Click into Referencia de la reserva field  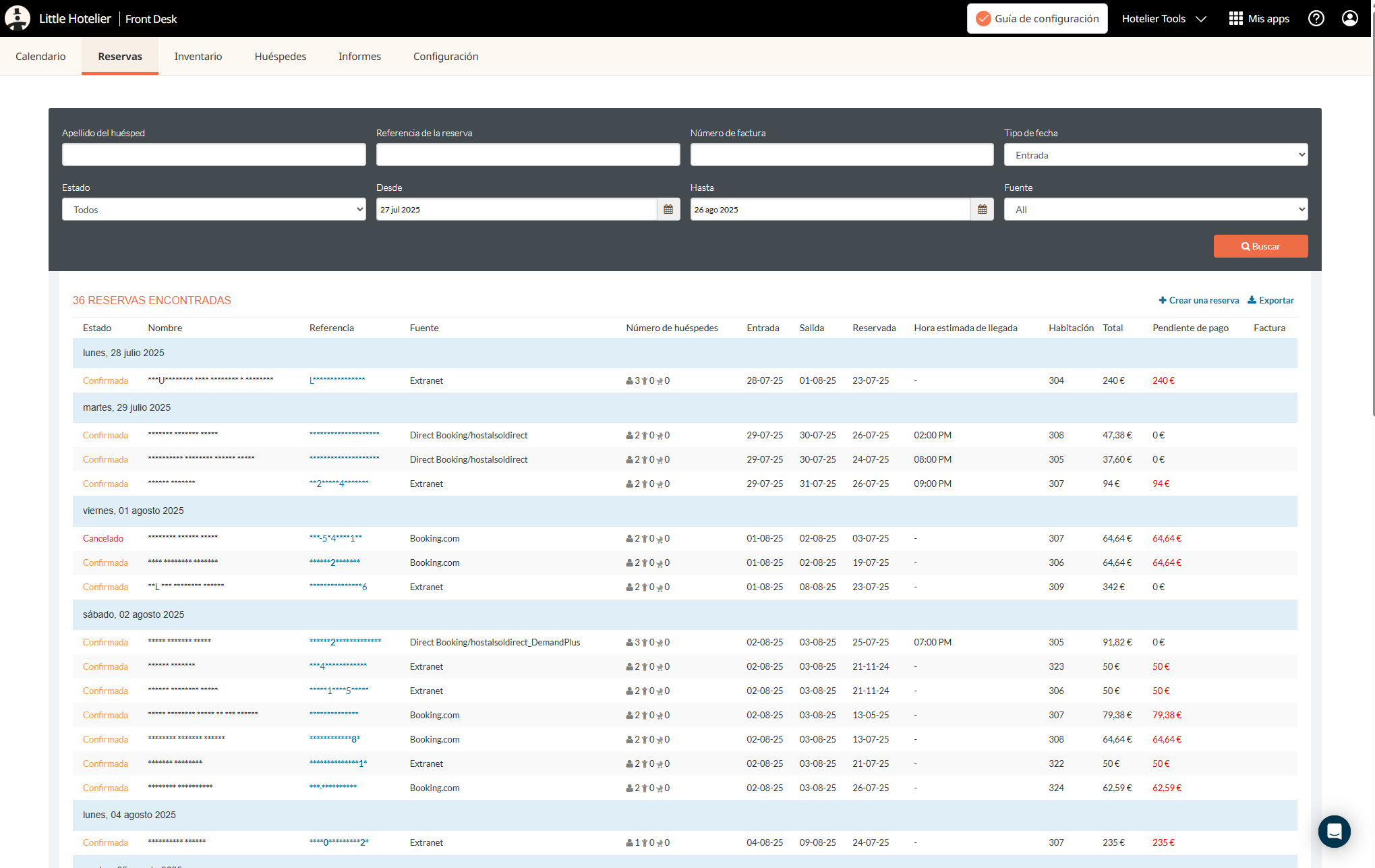pyautogui.click(x=527, y=155)
